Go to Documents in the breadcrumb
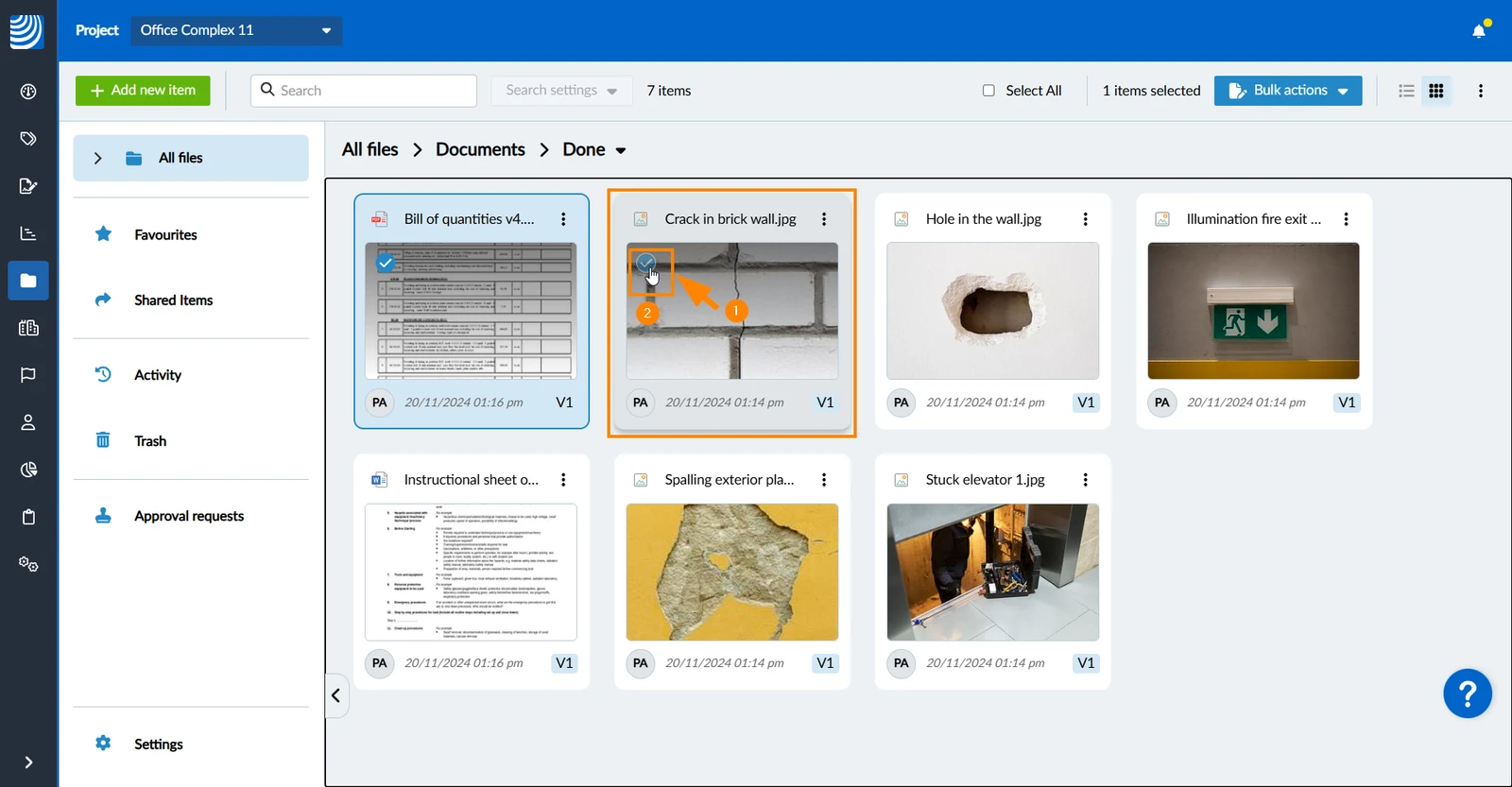This screenshot has width=1512, height=787. (480, 149)
